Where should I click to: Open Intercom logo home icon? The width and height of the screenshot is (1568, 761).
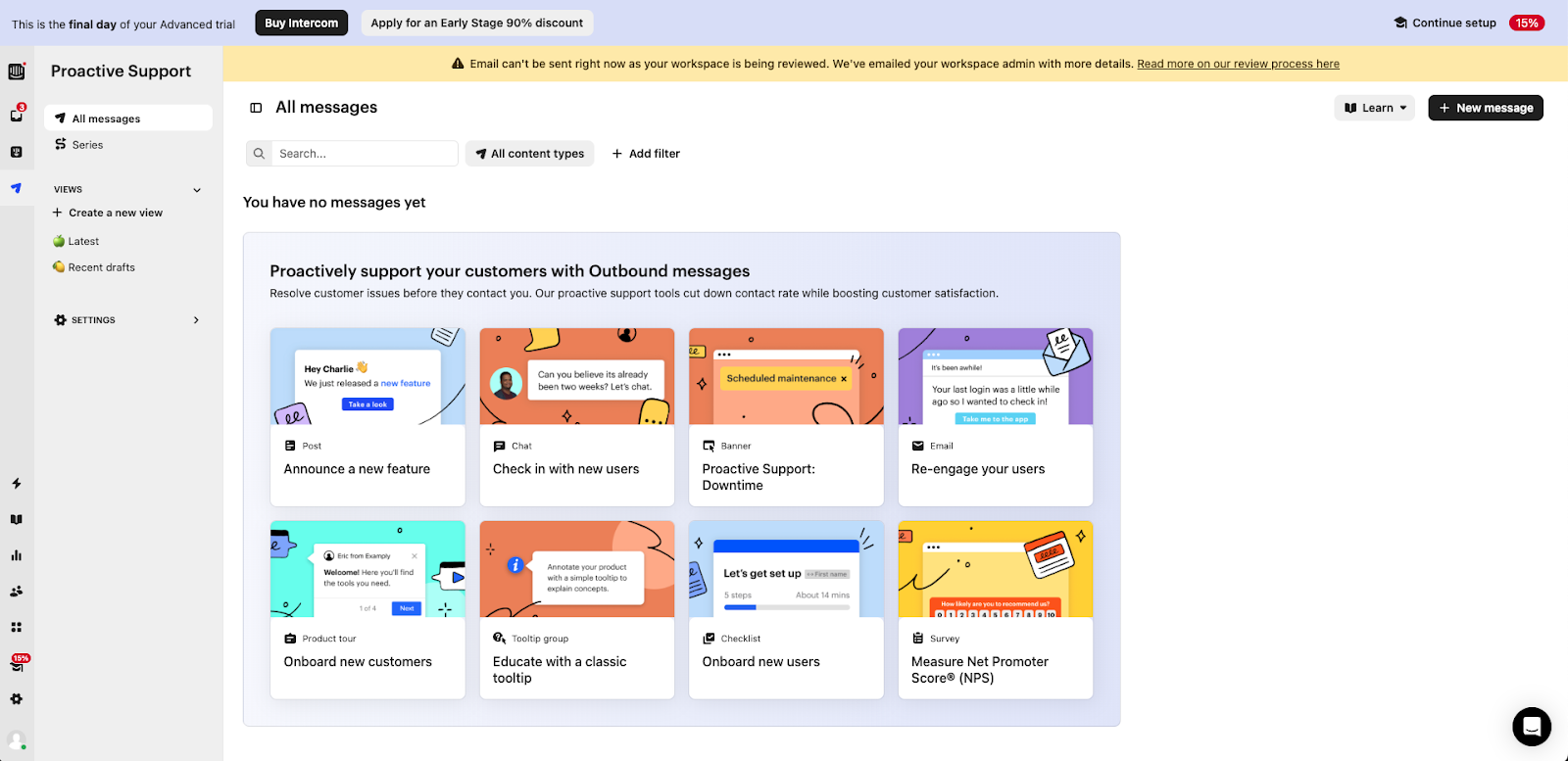pos(17,71)
